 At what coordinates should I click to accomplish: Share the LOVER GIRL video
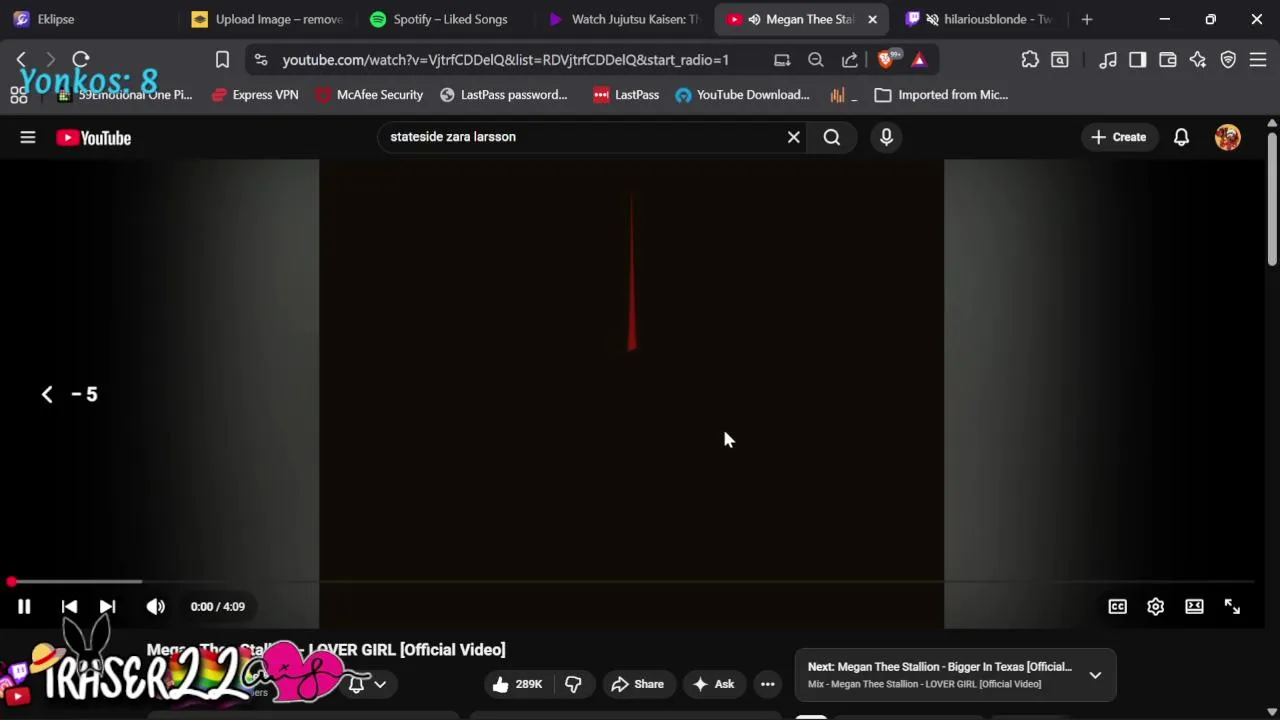click(637, 684)
